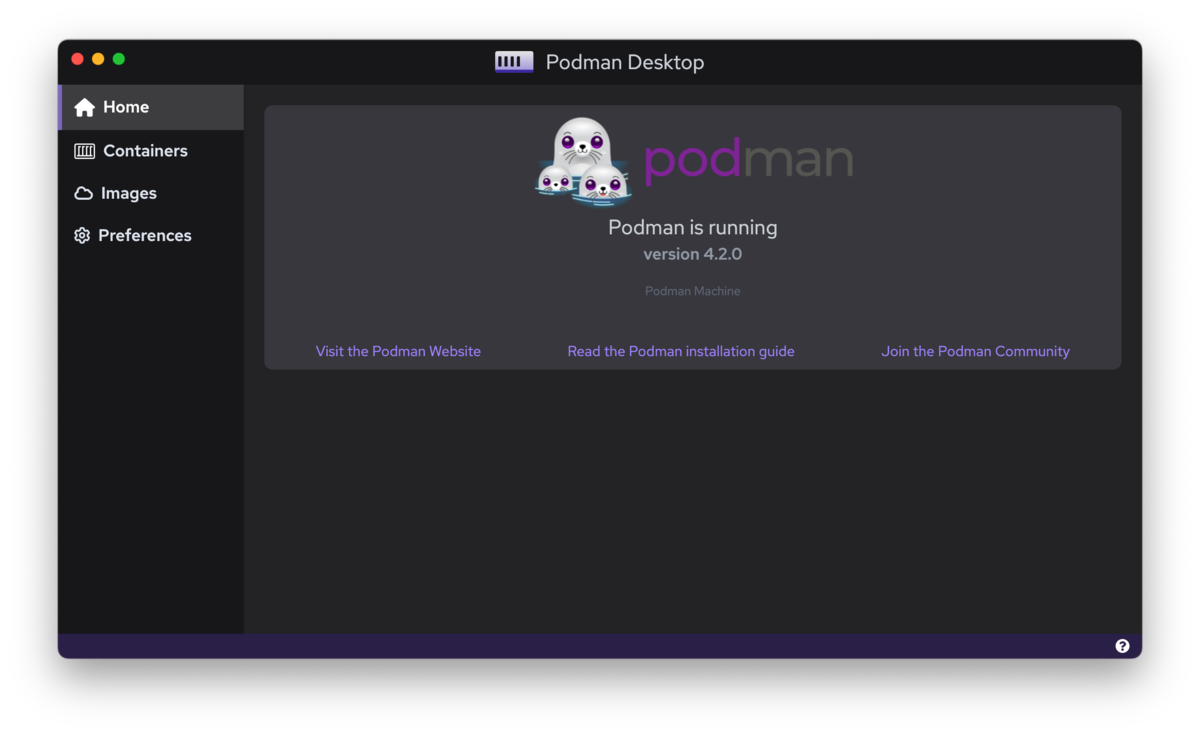
Task: Select the Containers icon in the sidebar
Action: (x=84, y=150)
